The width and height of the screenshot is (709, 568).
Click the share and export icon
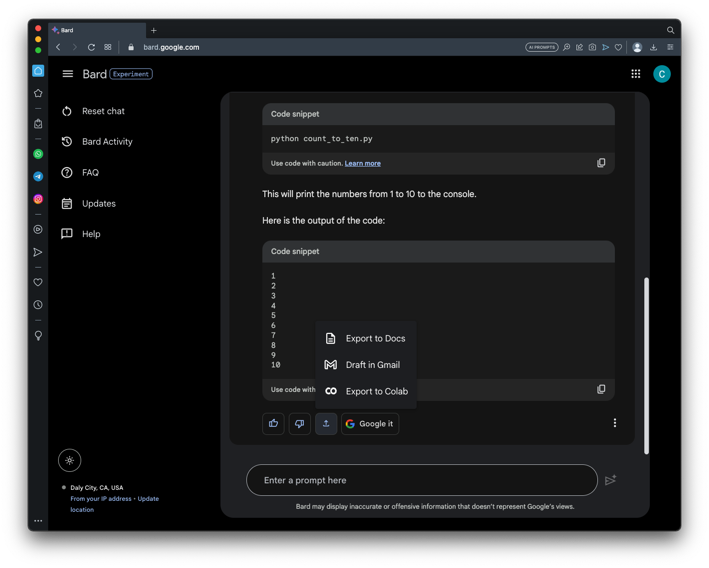click(x=326, y=424)
